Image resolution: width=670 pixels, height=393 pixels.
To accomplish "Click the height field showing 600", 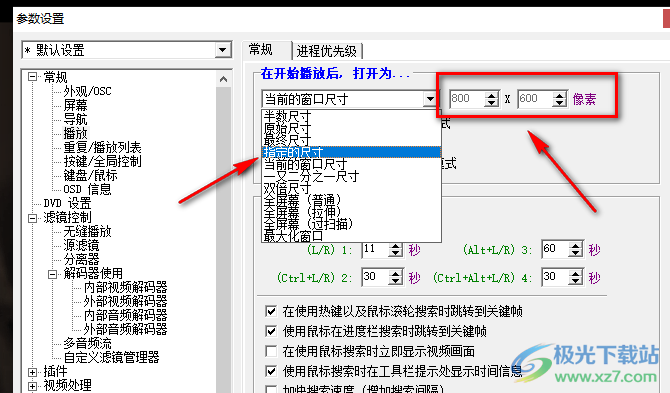I will coord(535,99).
